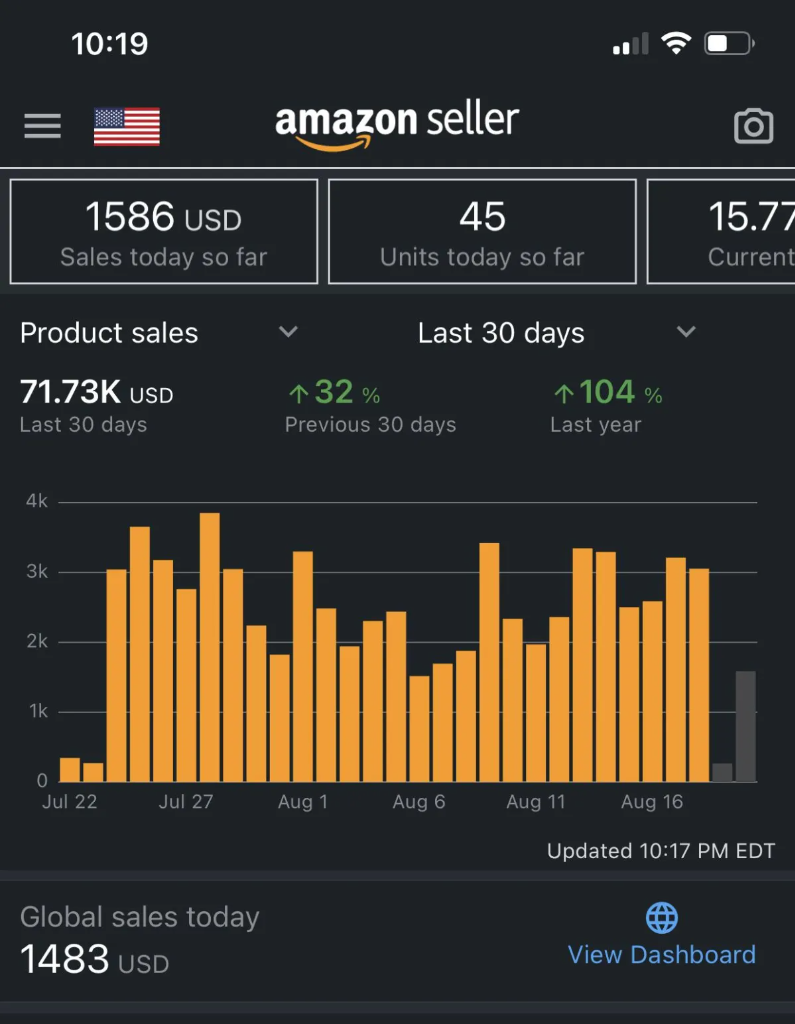Tap the US flag marketplace icon
The width and height of the screenshot is (795, 1024).
click(x=127, y=126)
